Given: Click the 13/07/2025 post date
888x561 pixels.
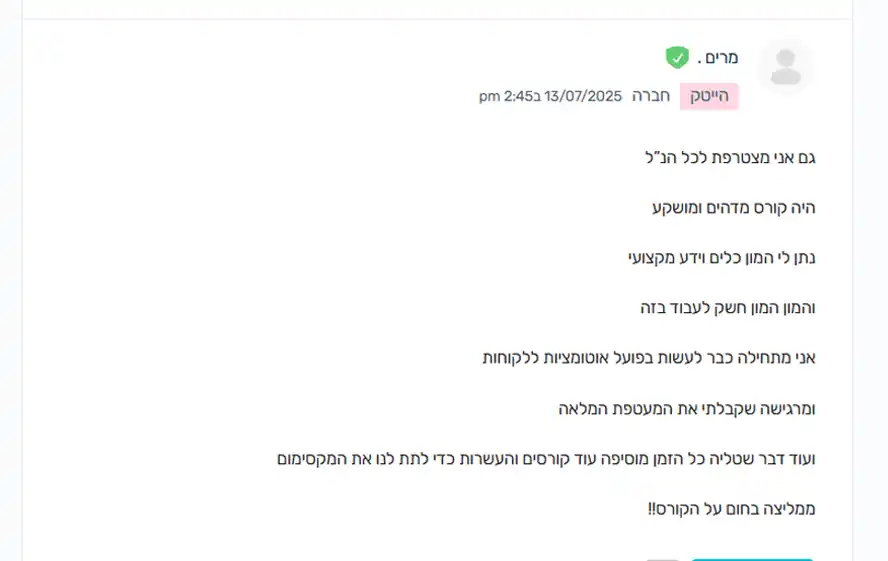Looking at the screenshot, I should [x=583, y=96].
